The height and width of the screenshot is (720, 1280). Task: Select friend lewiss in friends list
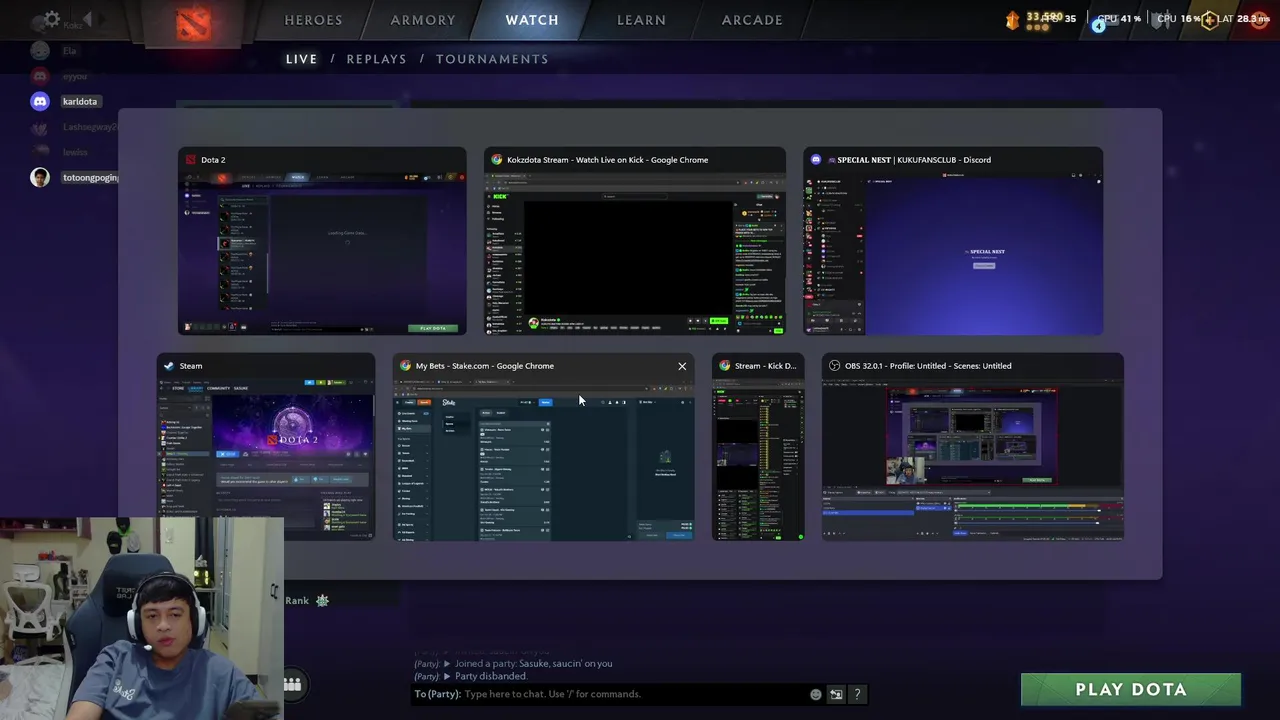pyautogui.click(x=76, y=152)
